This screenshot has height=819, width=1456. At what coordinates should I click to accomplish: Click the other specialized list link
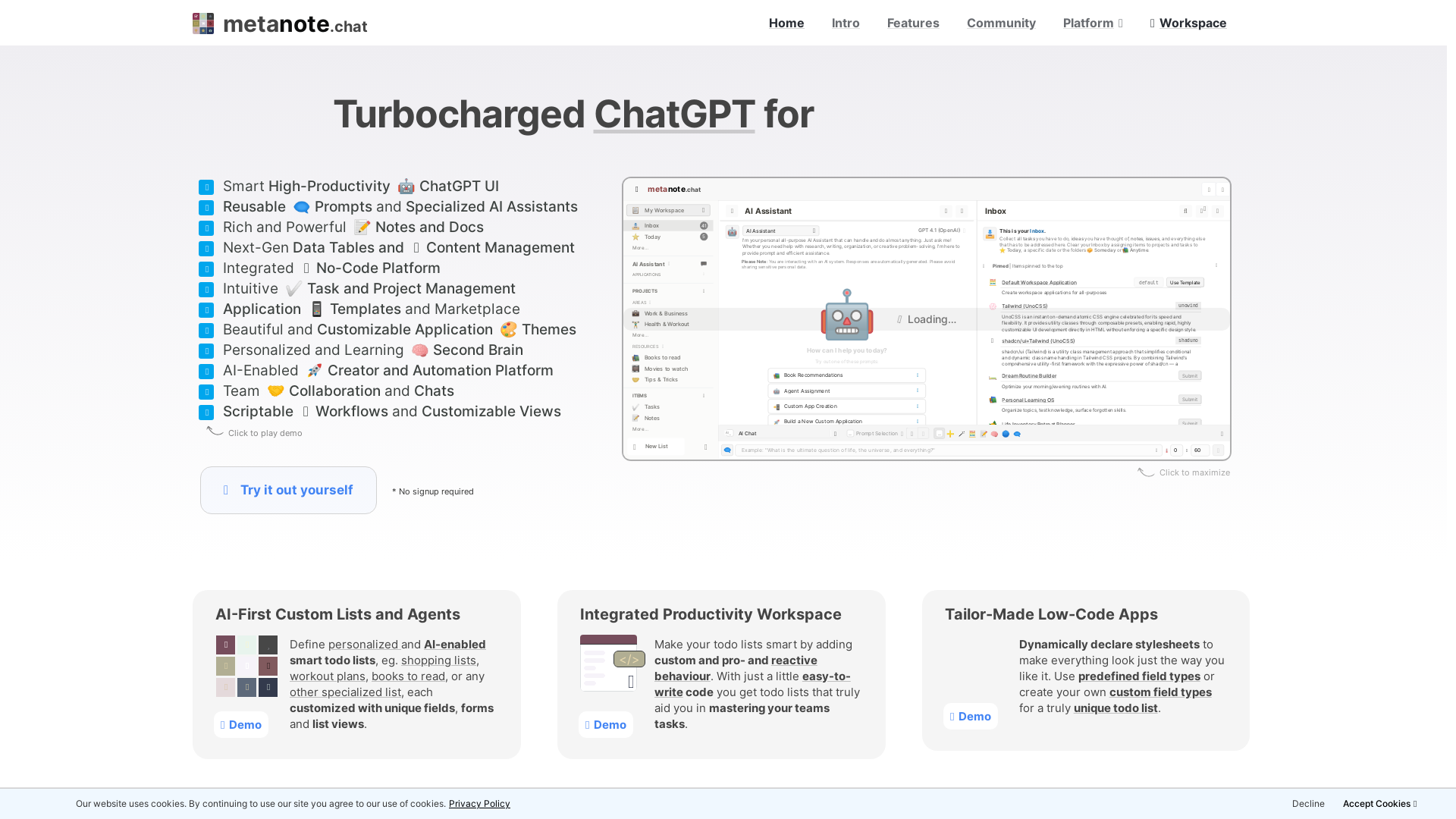click(x=345, y=692)
